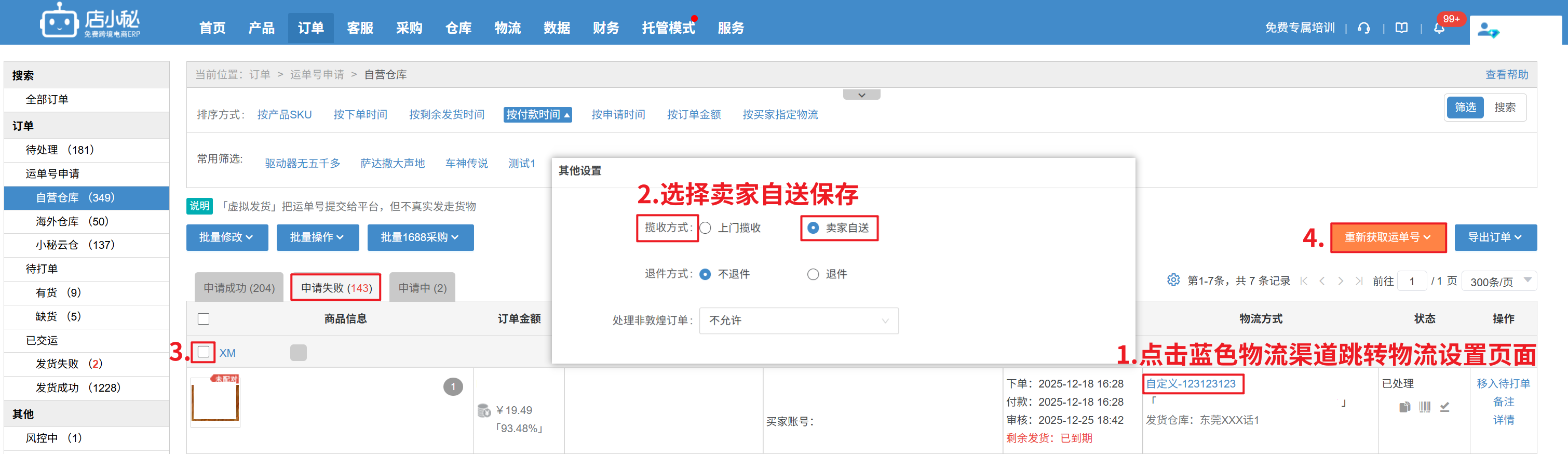Open the 300条/页 page size dropdown
The image size is (1568, 454).
pyautogui.click(x=1498, y=281)
